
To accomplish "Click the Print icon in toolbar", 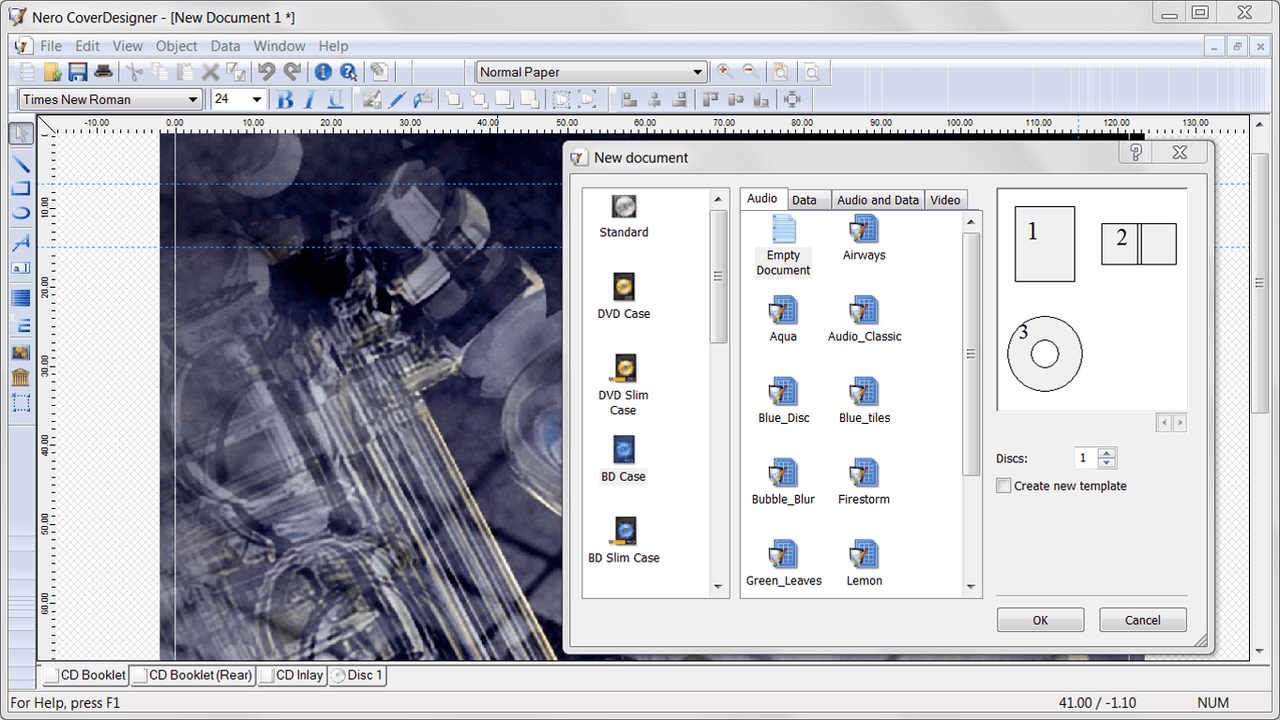I will [x=102, y=72].
